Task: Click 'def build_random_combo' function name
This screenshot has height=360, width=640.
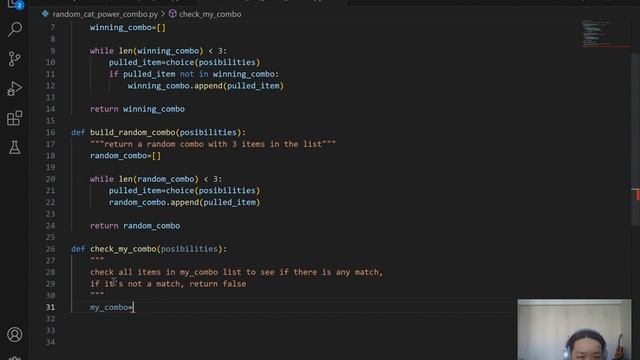Action: pos(133,132)
